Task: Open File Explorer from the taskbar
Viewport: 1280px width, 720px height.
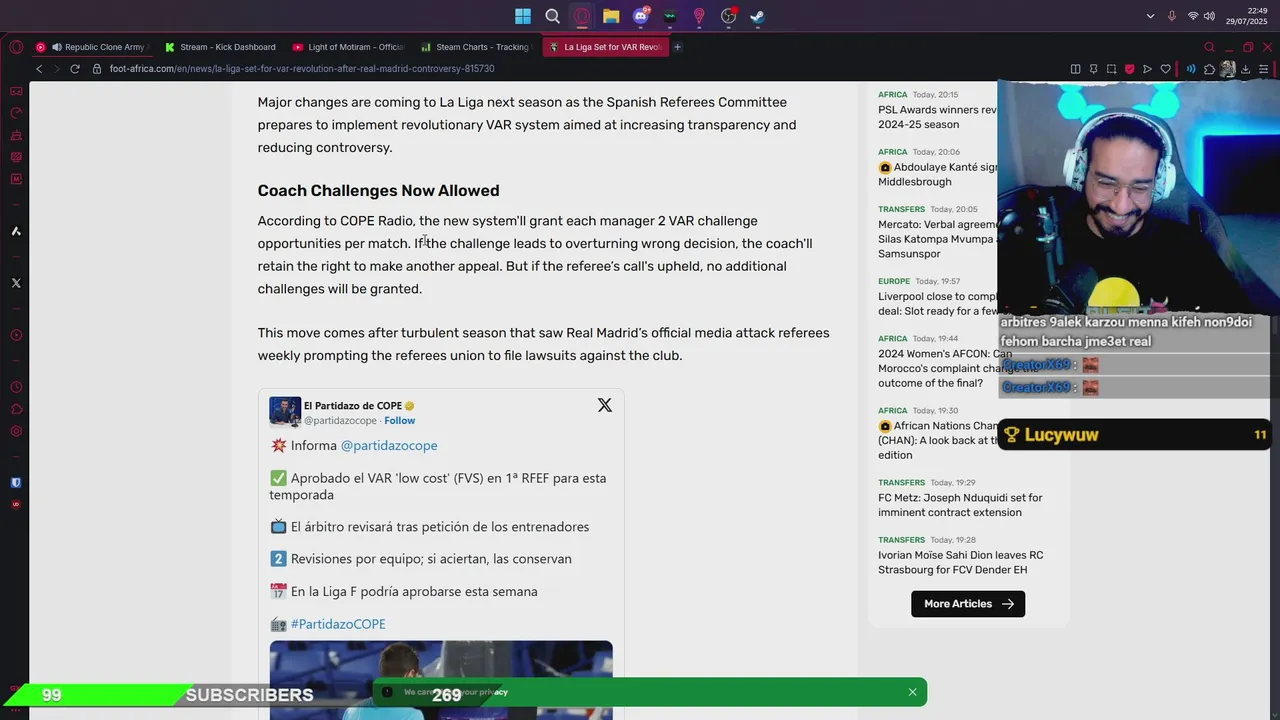Action: [x=611, y=16]
